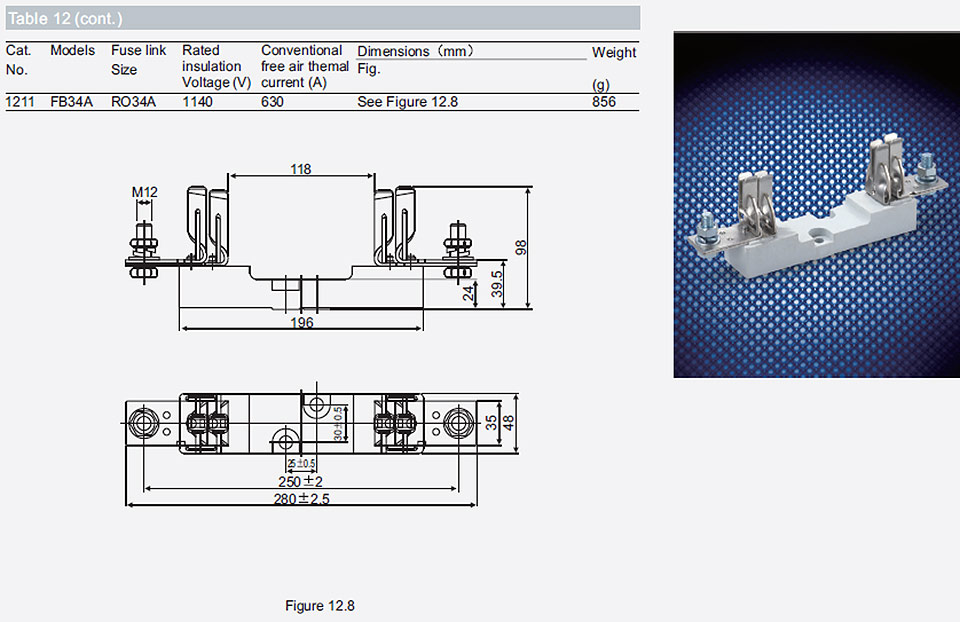Image resolution: width=960 pixels, height=622 pixels.
Task: Click the 'Table 12 (cont.)' title
Action: coord(65,19)
